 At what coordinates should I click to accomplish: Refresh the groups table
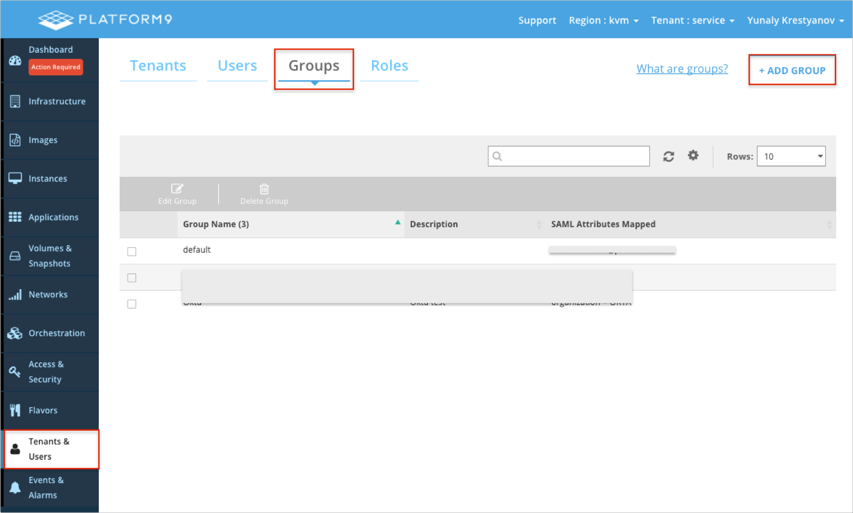point(668,156)
